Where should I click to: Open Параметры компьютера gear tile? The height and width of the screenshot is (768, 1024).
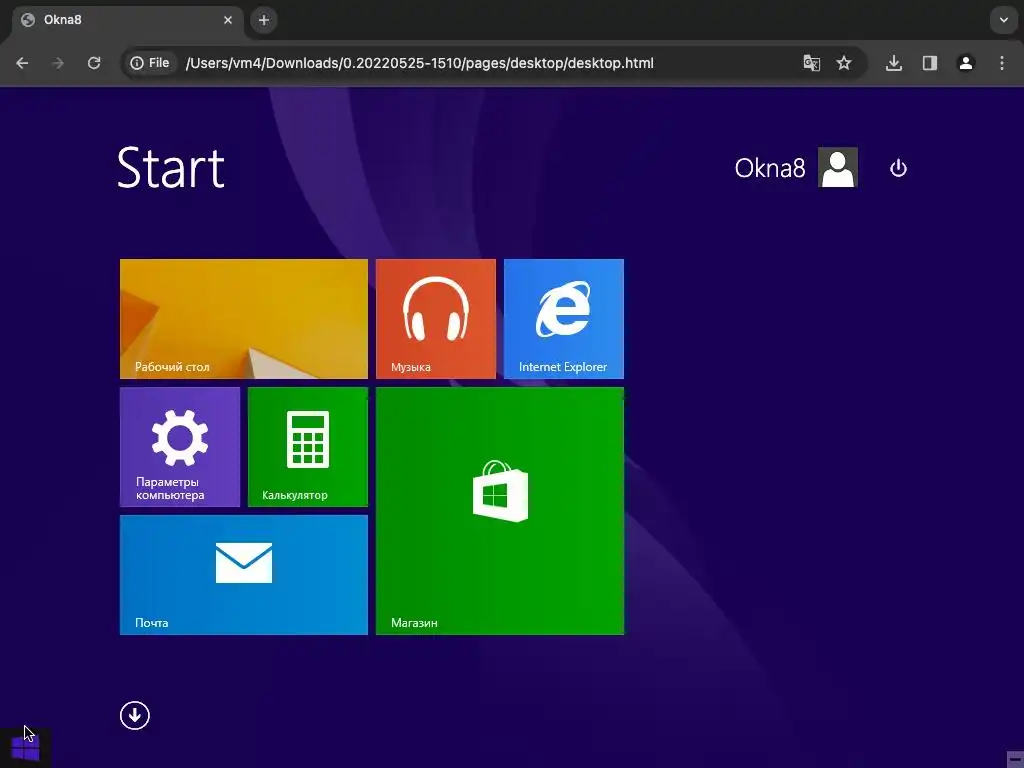(180, 447)
